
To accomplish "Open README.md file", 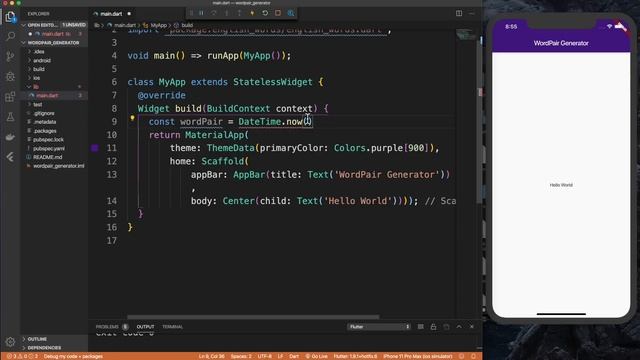I will point(48,157).
